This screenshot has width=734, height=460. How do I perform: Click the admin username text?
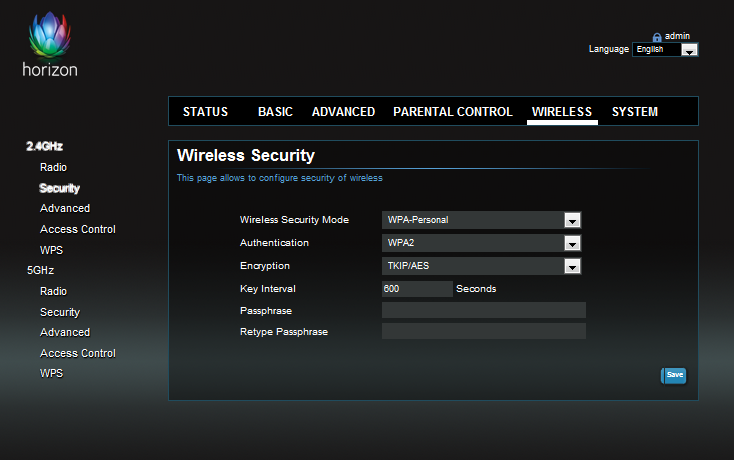677,36
